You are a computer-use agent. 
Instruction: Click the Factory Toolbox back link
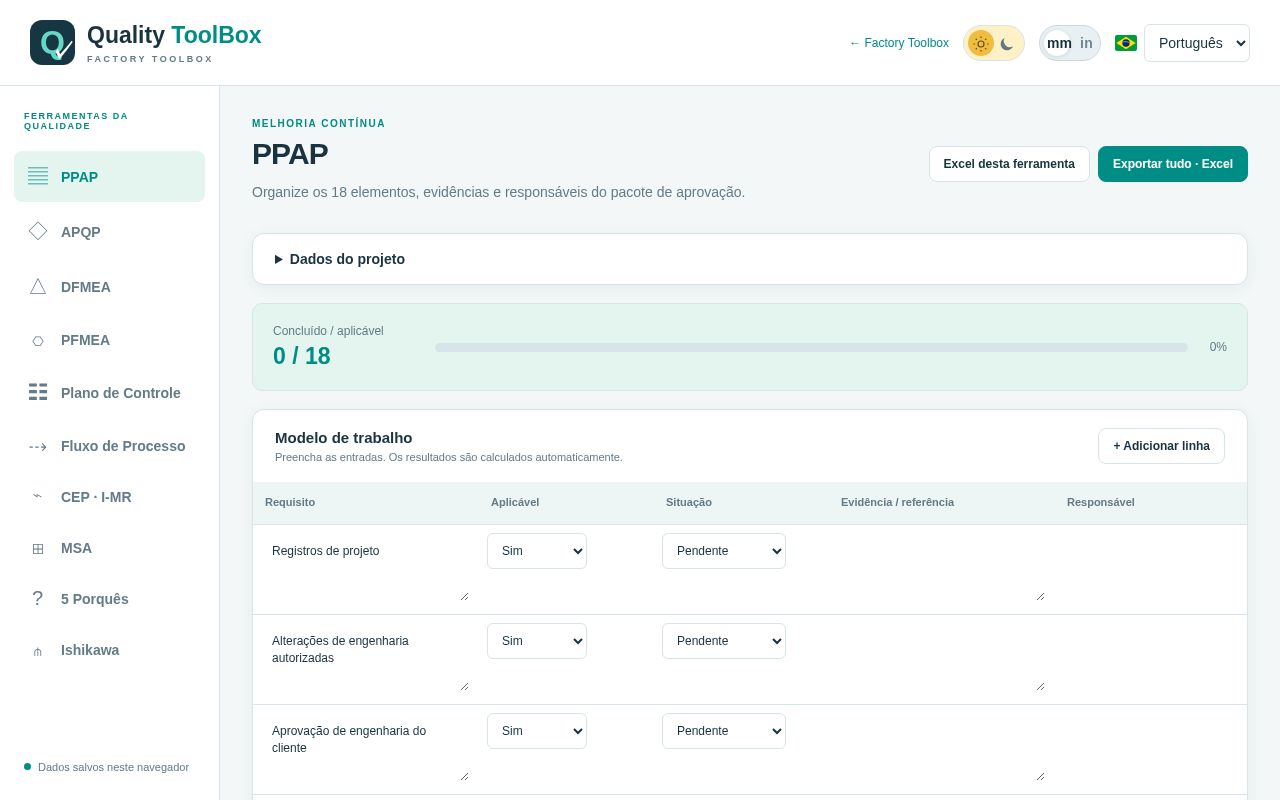[899, 43]
